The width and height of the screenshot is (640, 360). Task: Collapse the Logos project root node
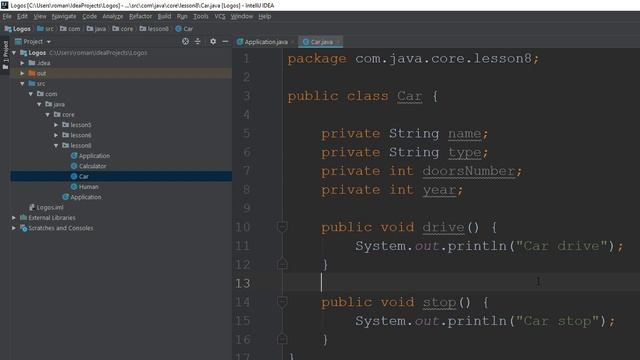(x=14, y=53)
